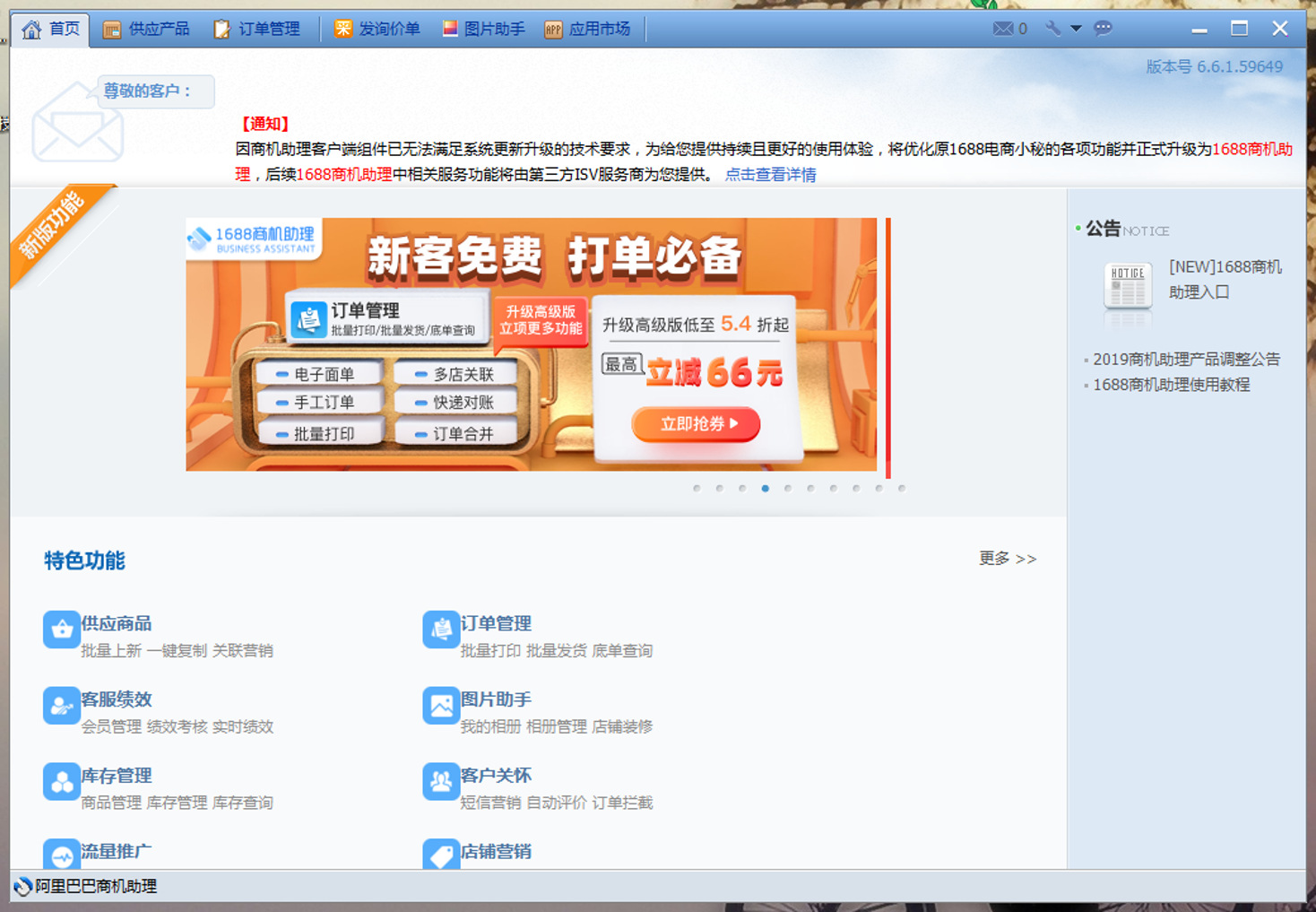Screen dimensions: 1316x912
Task: Click the 商品管理 库存管理 库存查询 description
Action: pos(177,803)
